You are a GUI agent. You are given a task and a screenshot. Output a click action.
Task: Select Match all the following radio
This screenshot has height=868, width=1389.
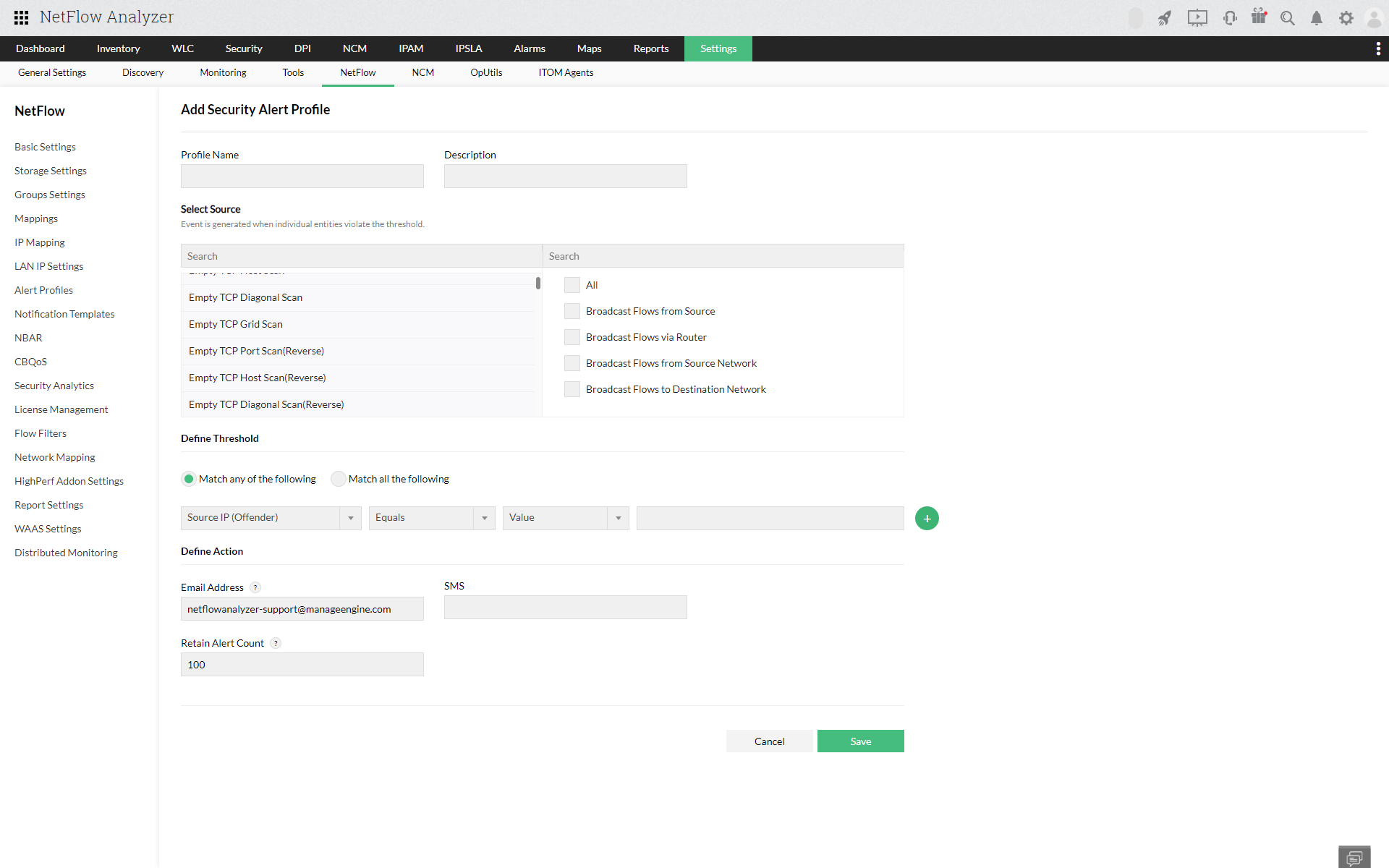pyautogui.click(x=338, y=479)
